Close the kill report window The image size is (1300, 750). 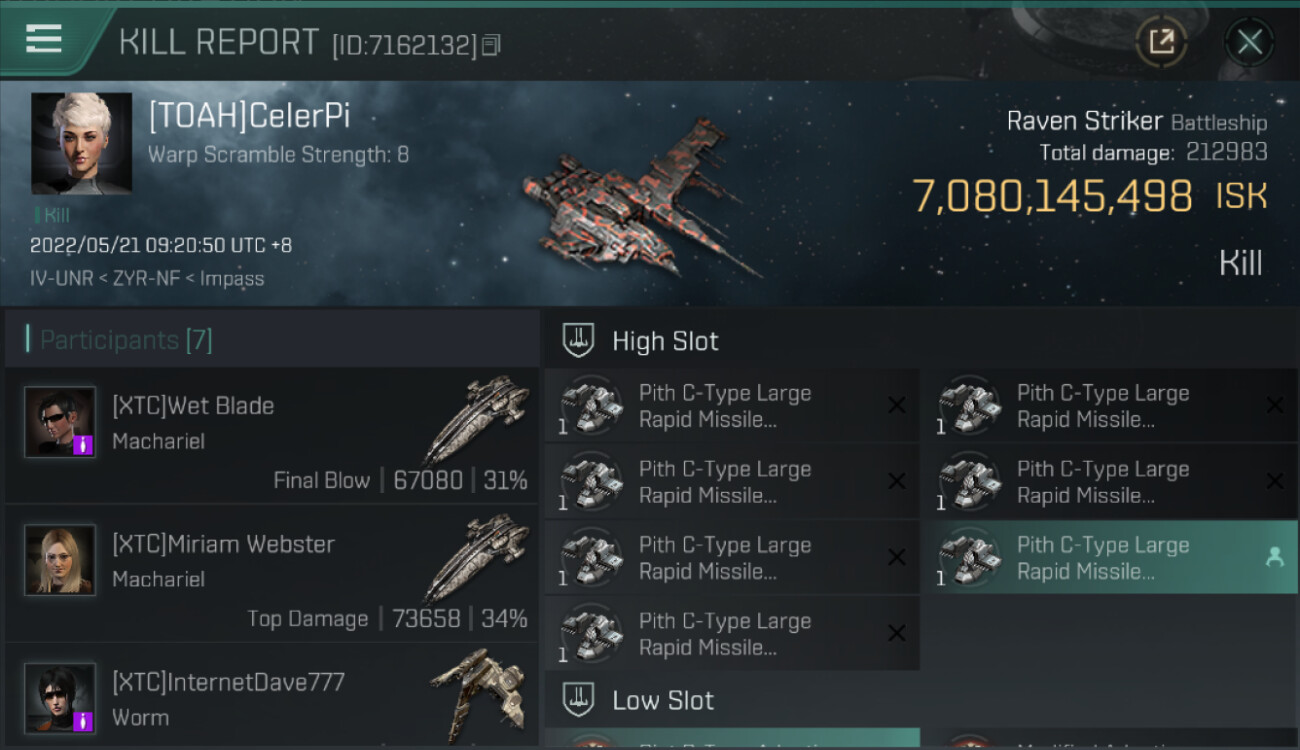[1249, 42]
